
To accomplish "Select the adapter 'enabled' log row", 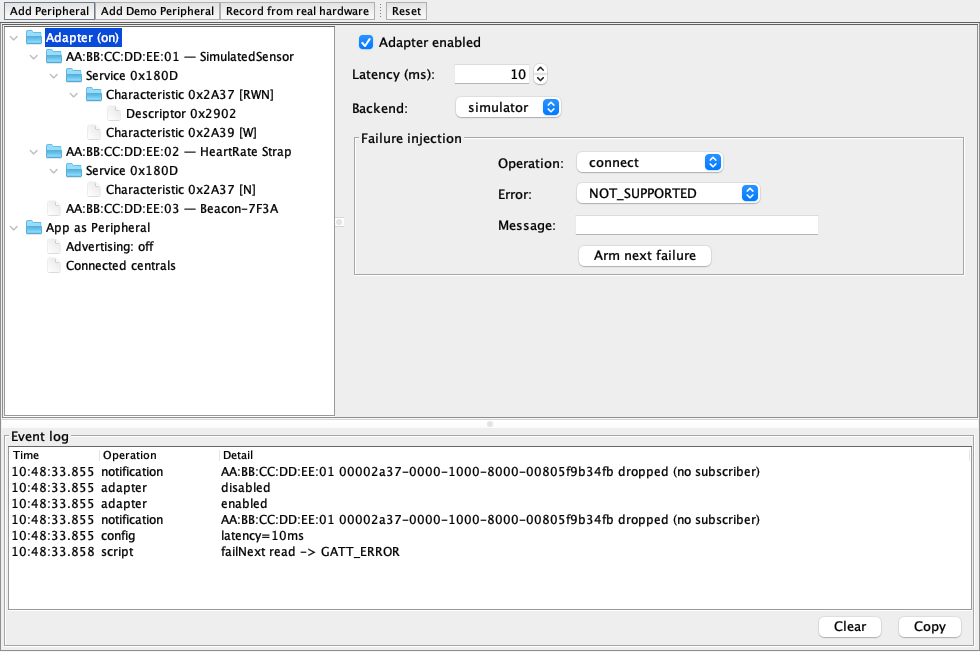I will (x=490, y=504).
